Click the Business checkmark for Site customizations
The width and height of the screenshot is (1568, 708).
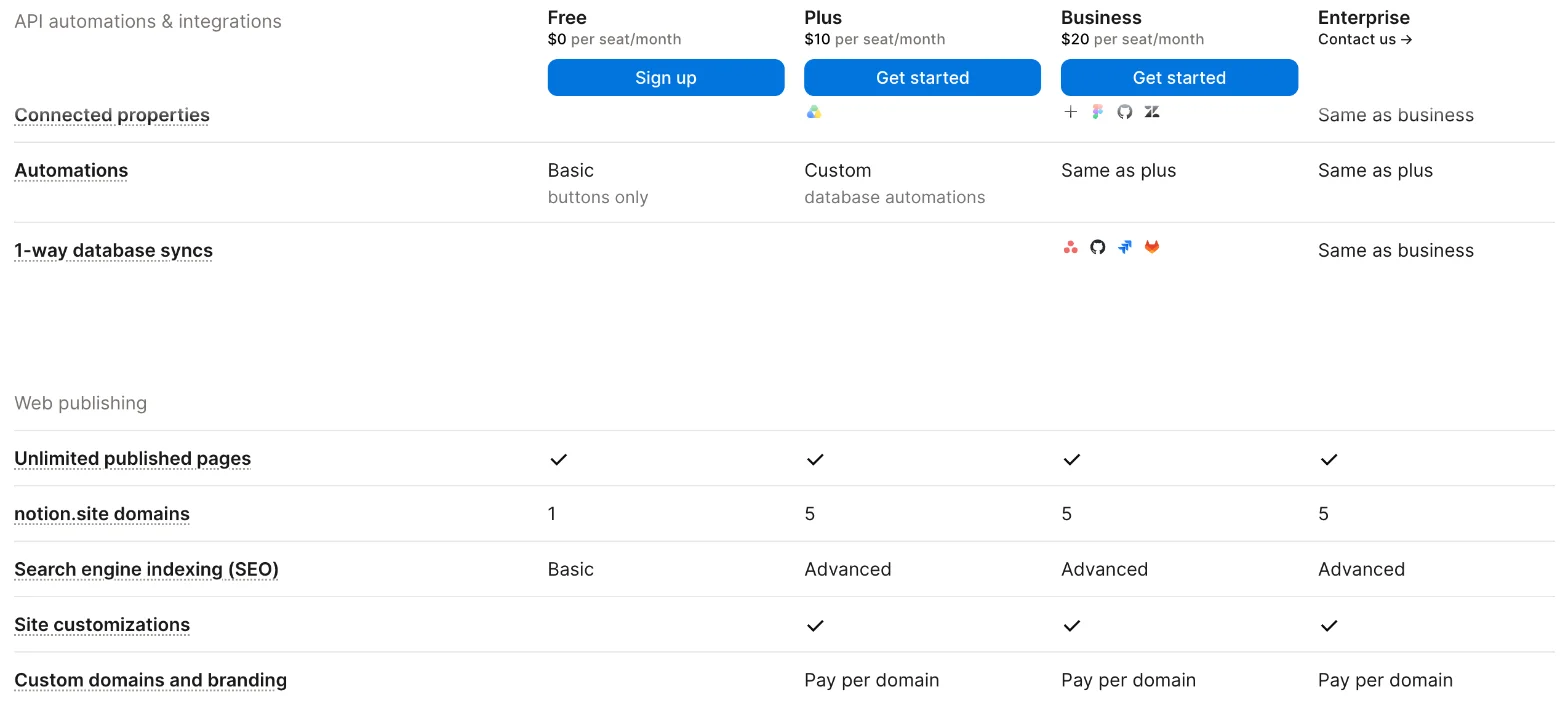pos(1072,625)
